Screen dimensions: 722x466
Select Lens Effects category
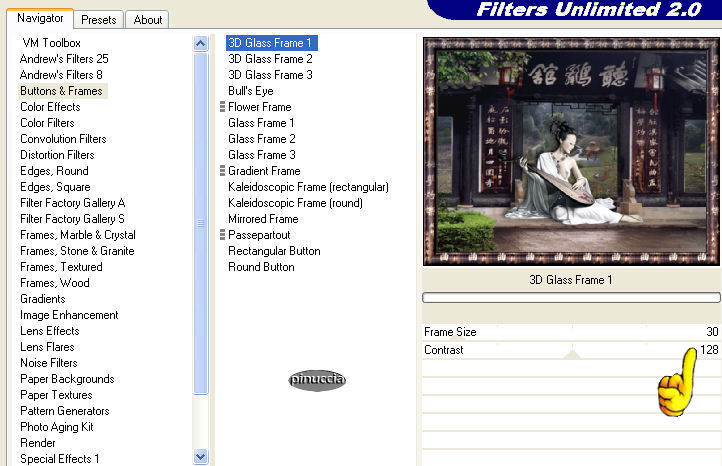click(x=50, y=331)
